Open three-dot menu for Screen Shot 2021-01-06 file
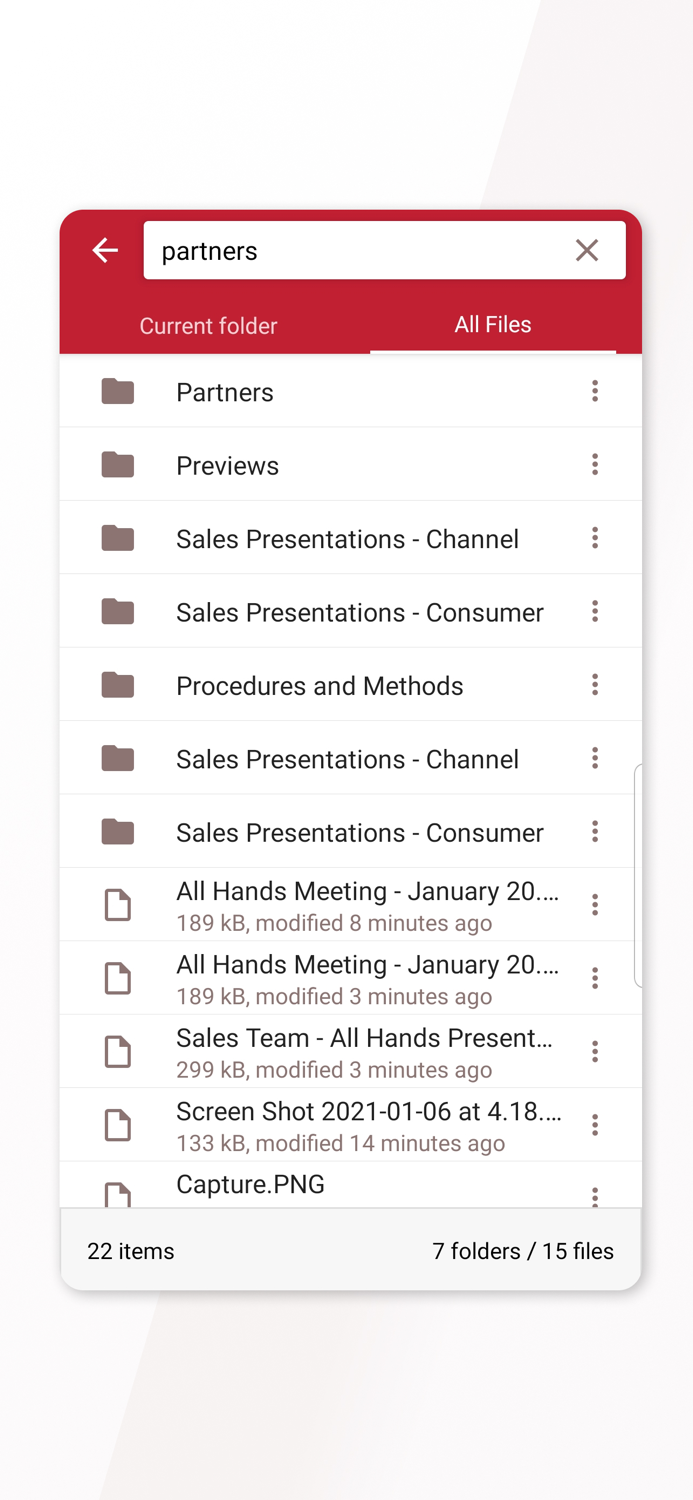Viewport: 693px width, 1500px height. click(595, 1125)
